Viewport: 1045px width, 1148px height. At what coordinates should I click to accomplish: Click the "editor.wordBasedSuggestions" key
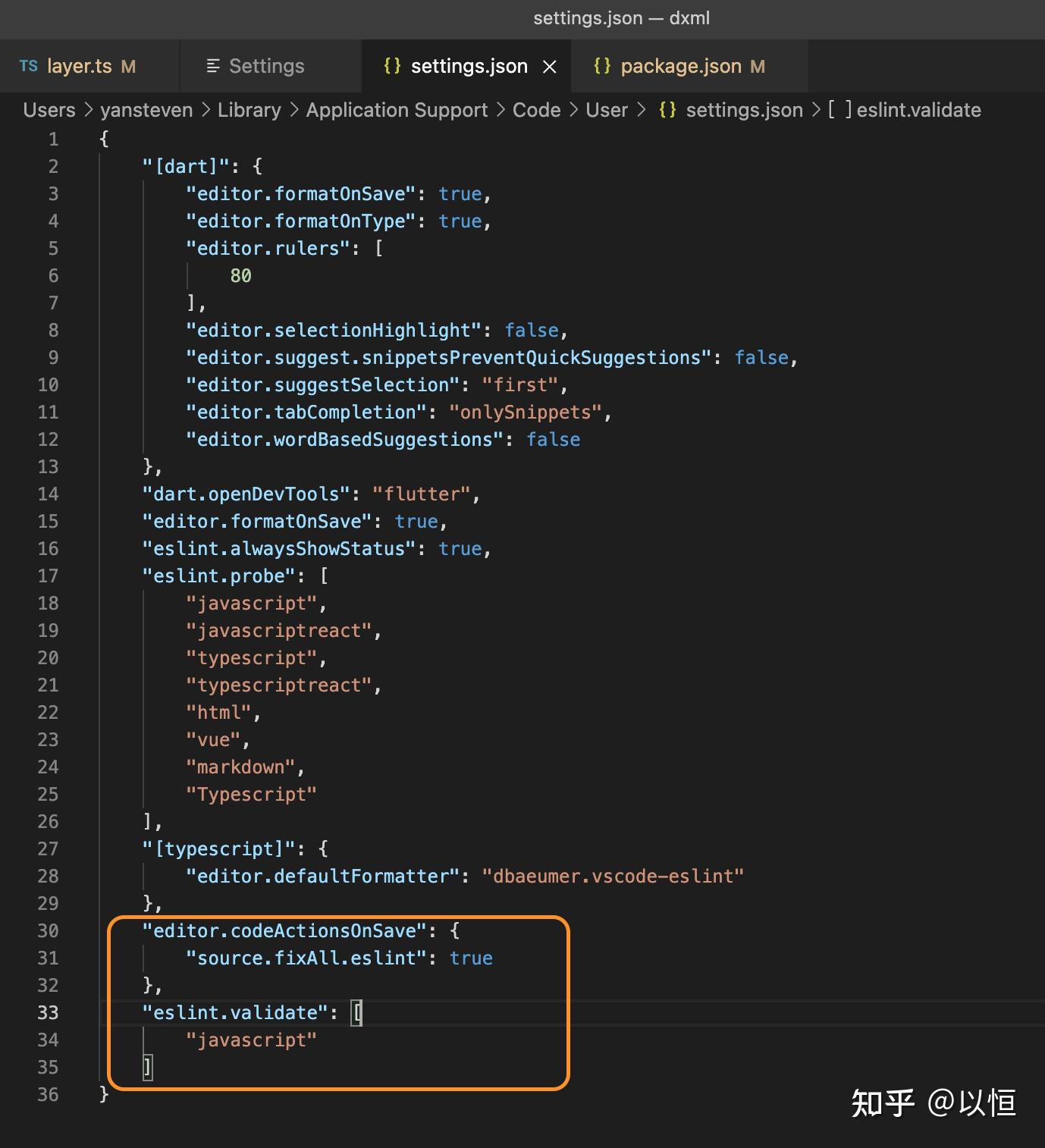[x=345, y=439]
